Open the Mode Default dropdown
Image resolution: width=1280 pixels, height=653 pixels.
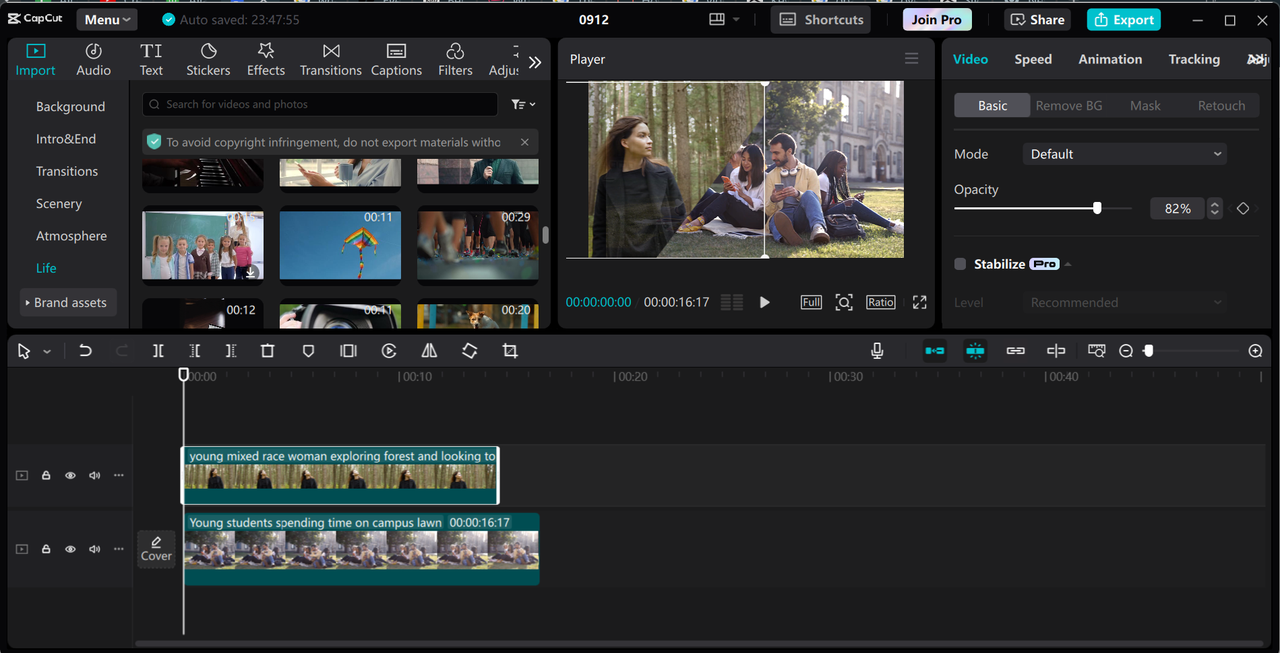coord(1124,154)
